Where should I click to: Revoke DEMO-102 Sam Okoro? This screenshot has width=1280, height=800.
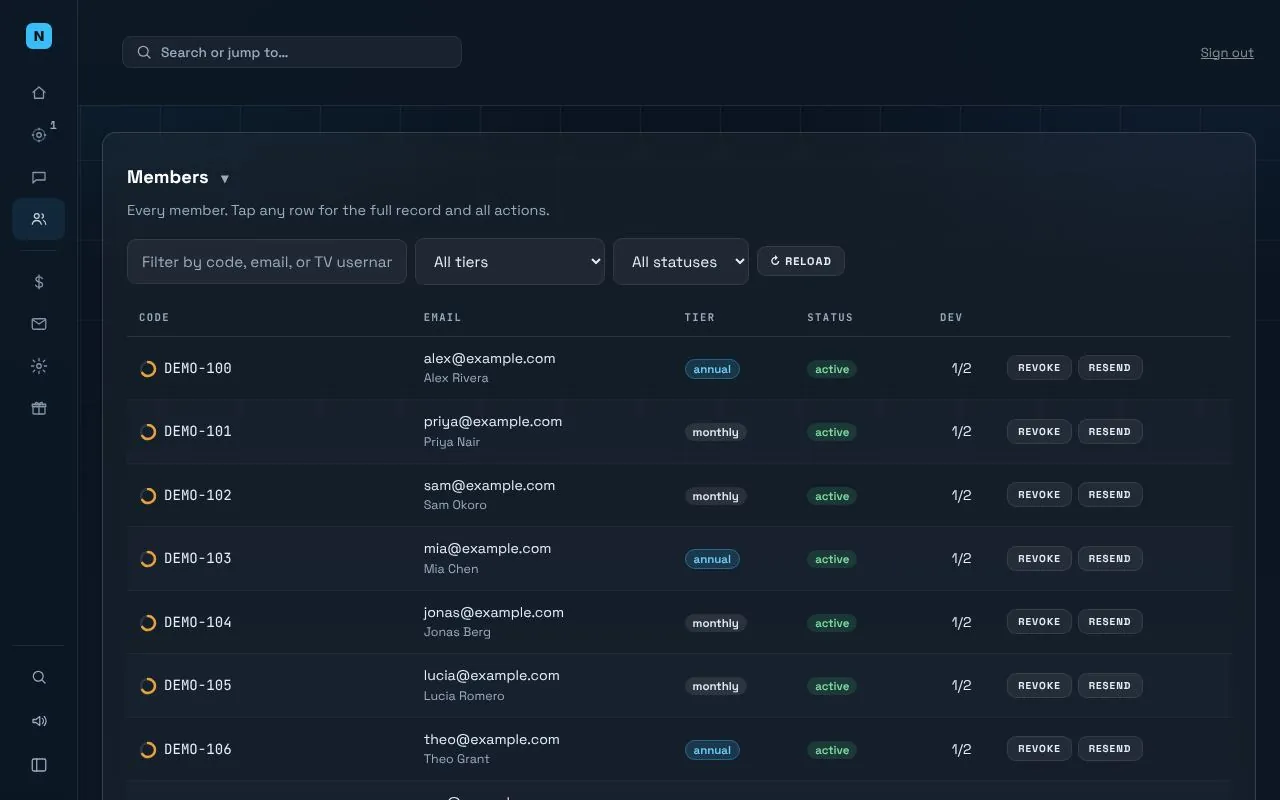pos(1039,495)
